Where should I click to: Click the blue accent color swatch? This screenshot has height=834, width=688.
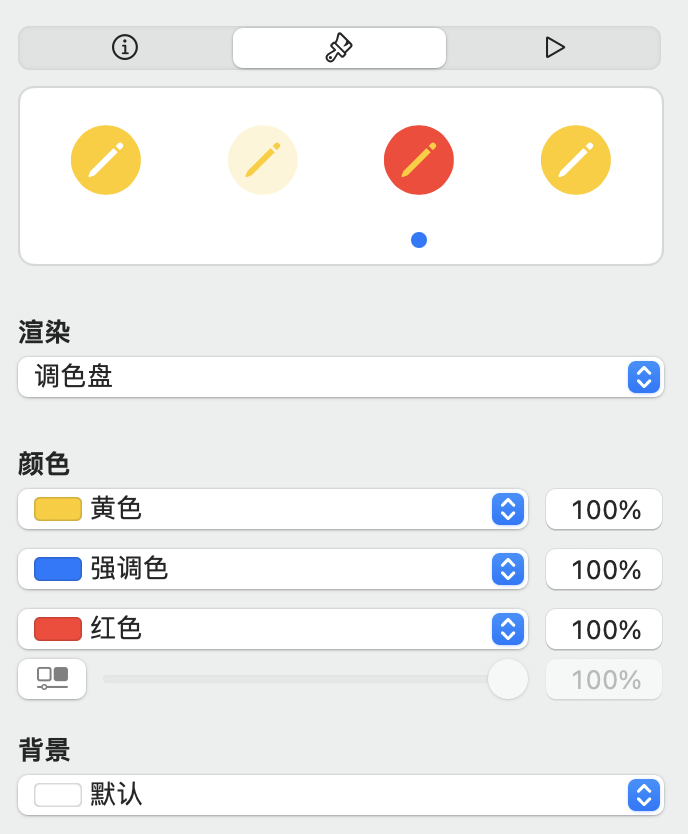(58, 569)
